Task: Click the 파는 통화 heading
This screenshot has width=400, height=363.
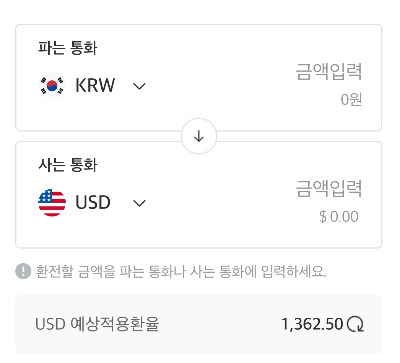Action: tap(68, 48)
